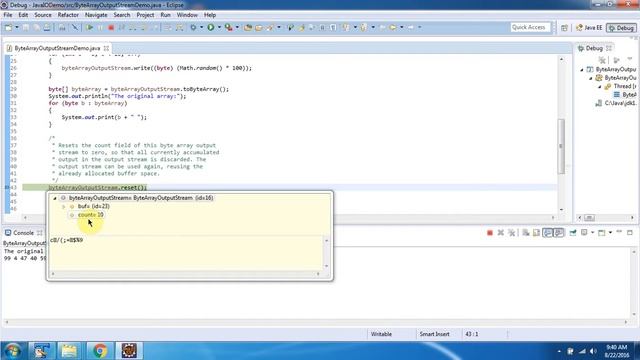Screen dimensions: 640x360
Task: Click Remove Launch X icon in Console toolbar
Action: [x=501, y=233]
